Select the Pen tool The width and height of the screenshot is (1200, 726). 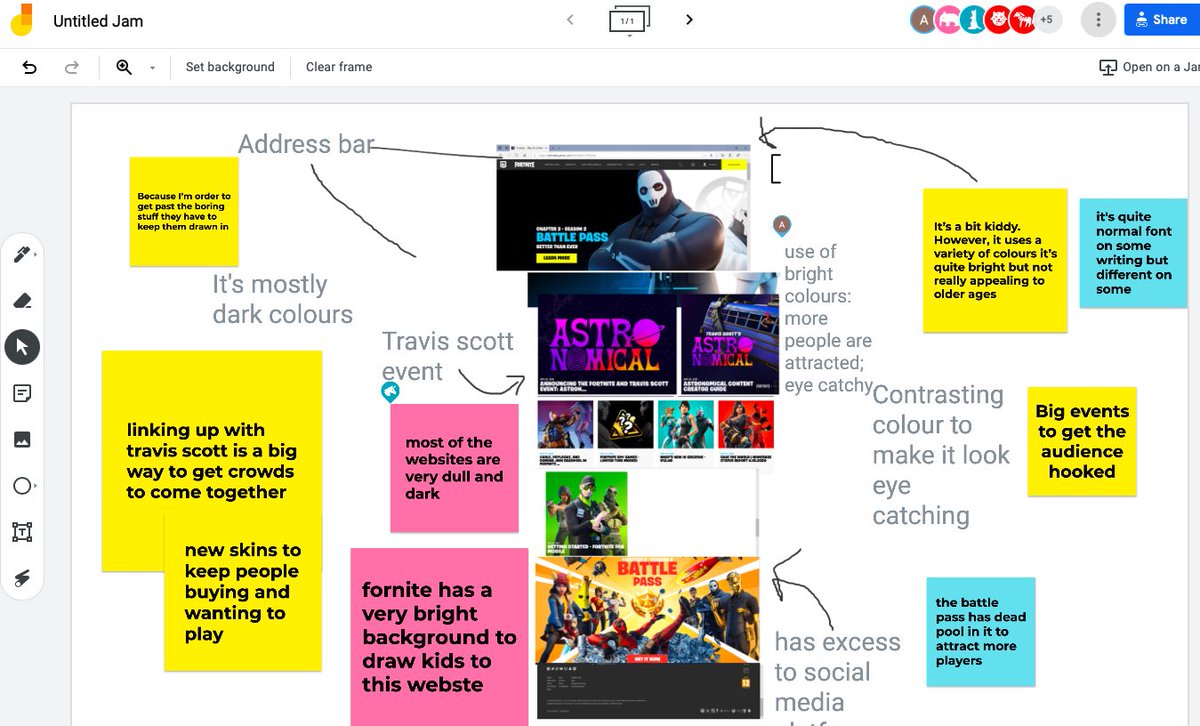[23, 255]
